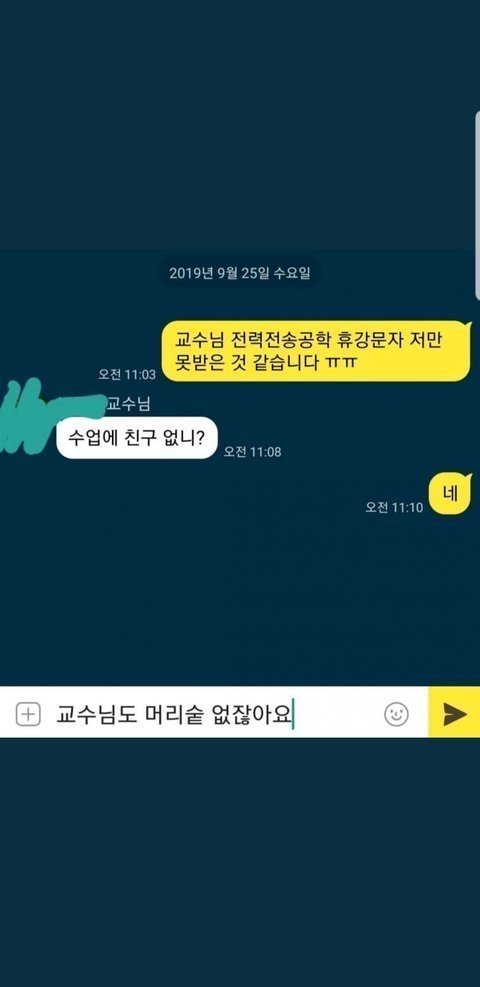Click the gray scrollbar handle on right edge
This screenshot has width=480, height=987.
pos(477,206)
